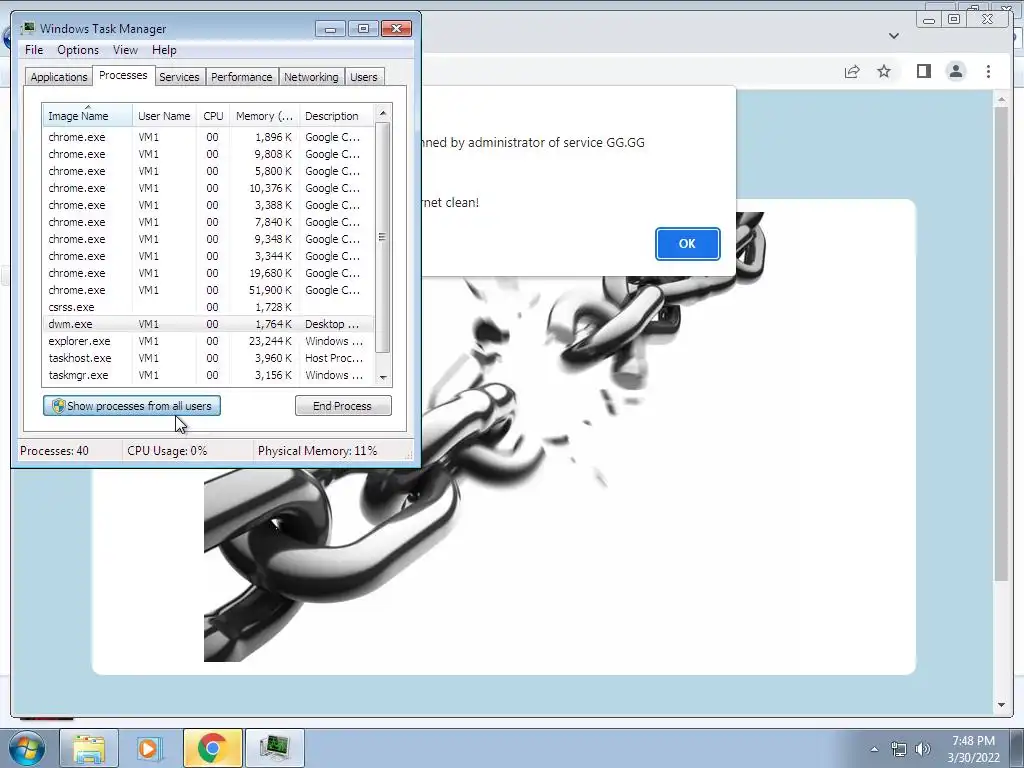Click the Processes: 40 status text
Image resolution: width=1024 pixels, height=768 pixels.
pyautogui.click(x=54, y=451)
